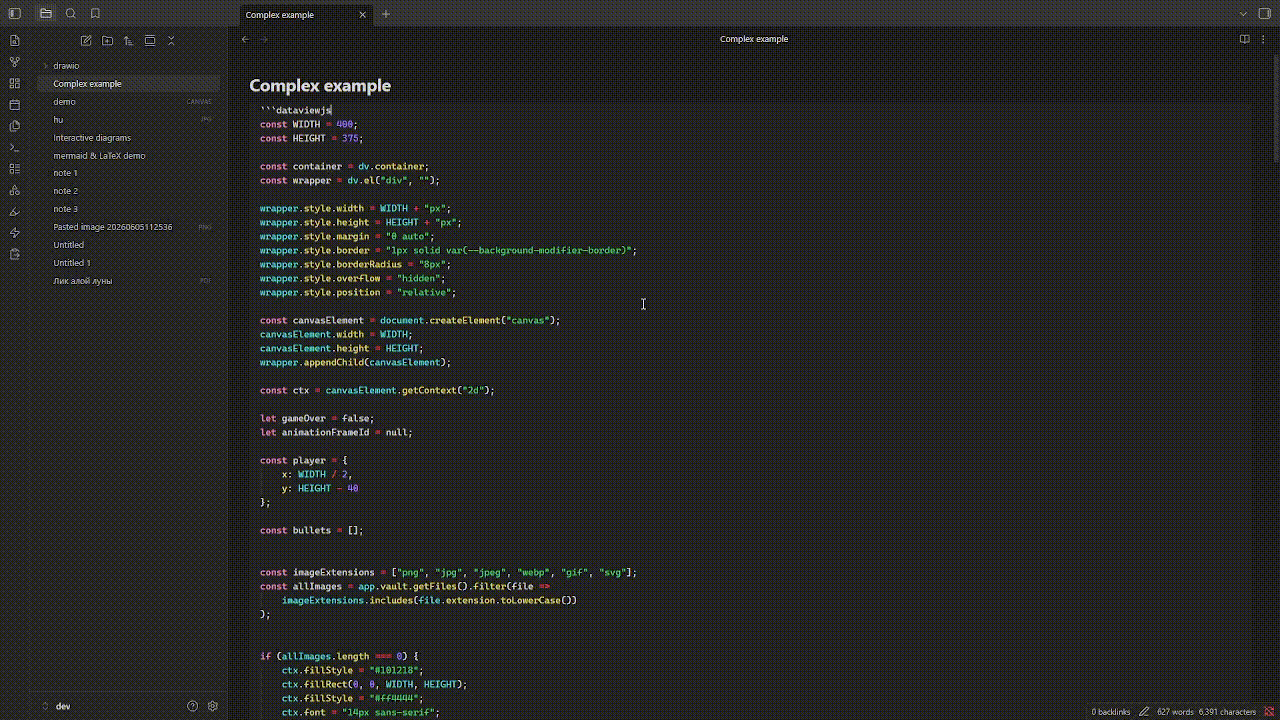The image size is (1280, 720).
Task: Open note 1 in file list
Action: pos(128,173)
